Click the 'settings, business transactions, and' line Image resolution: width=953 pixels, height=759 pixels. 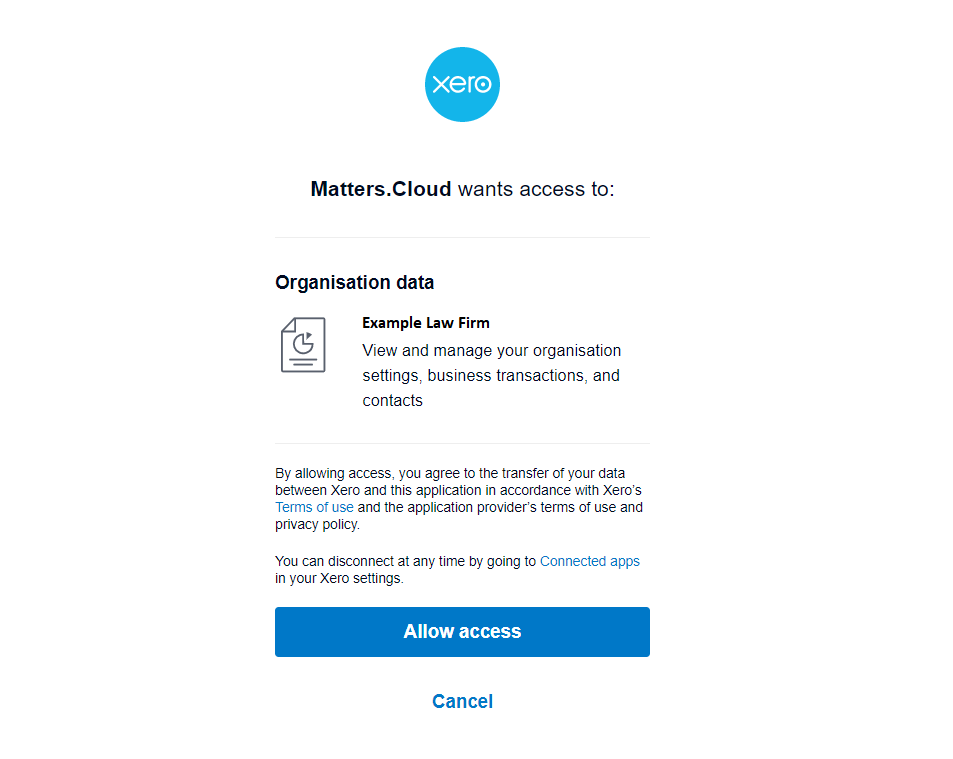click(491, 376)
